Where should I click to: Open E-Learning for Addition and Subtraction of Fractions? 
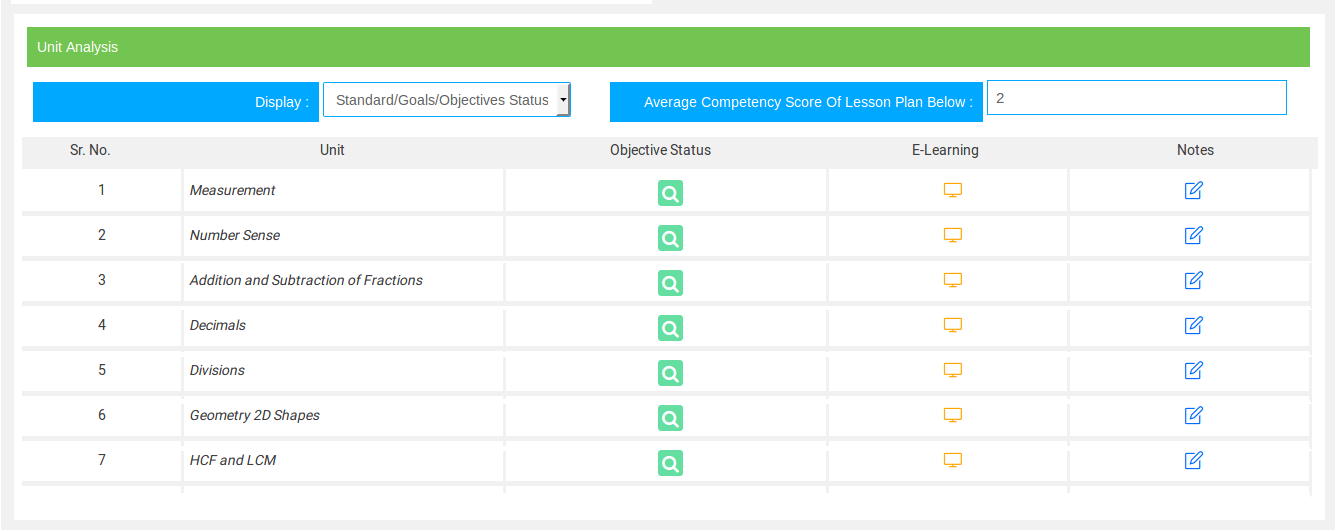(x=953, y=280)
